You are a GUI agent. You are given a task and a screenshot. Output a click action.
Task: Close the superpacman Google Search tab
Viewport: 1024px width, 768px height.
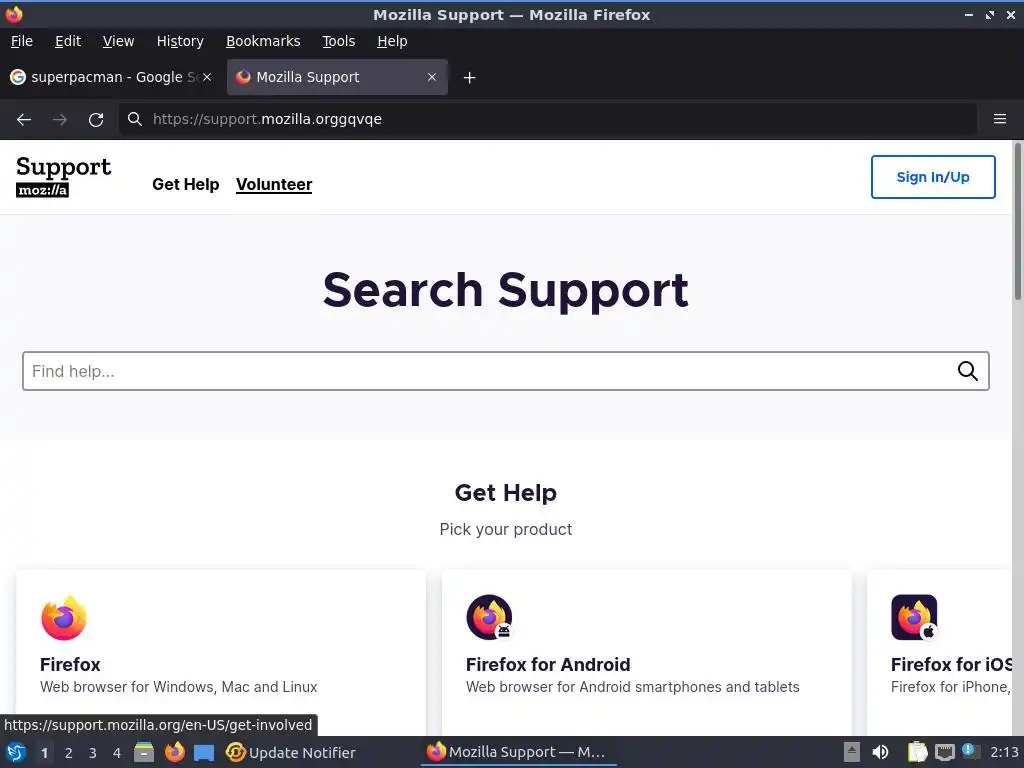207,77
